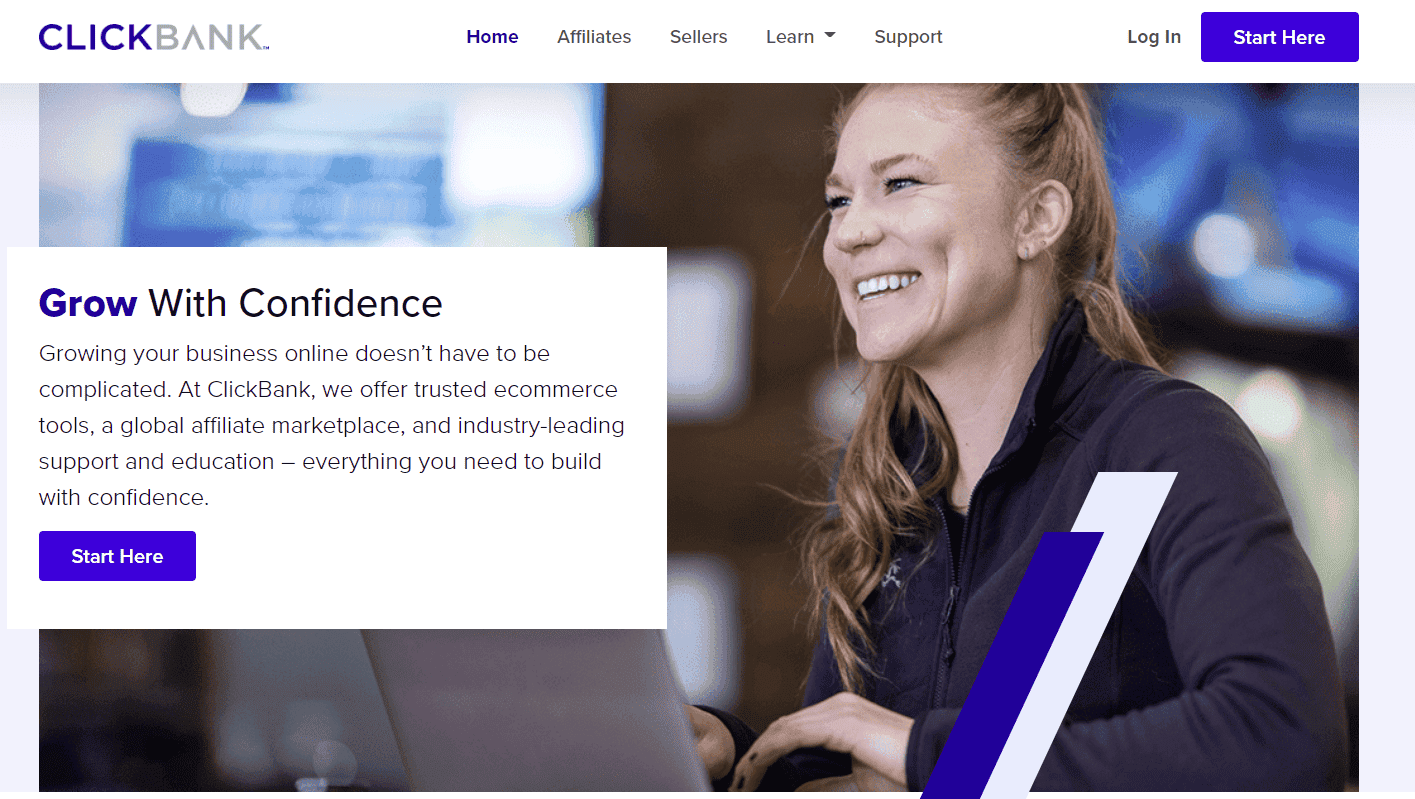This screenshot has width=1415, height=799.
Task: Select Sellers in the navigation bar
Action: click(698, 37)
